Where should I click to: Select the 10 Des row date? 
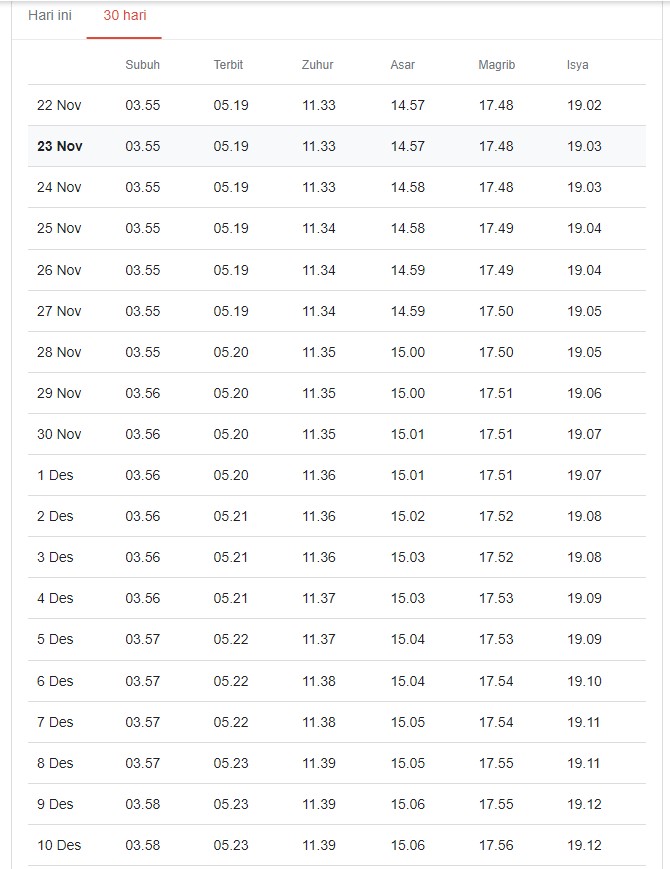[59, 845]
